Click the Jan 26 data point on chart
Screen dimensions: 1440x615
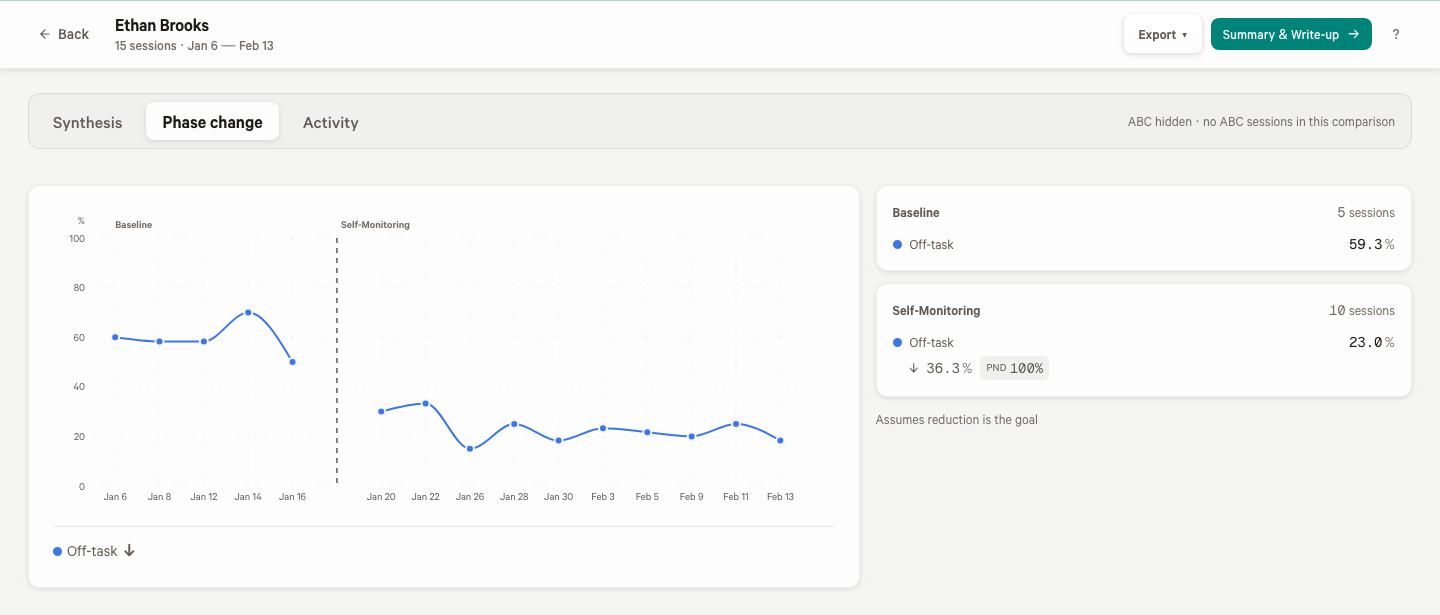(x=470, y=449)
